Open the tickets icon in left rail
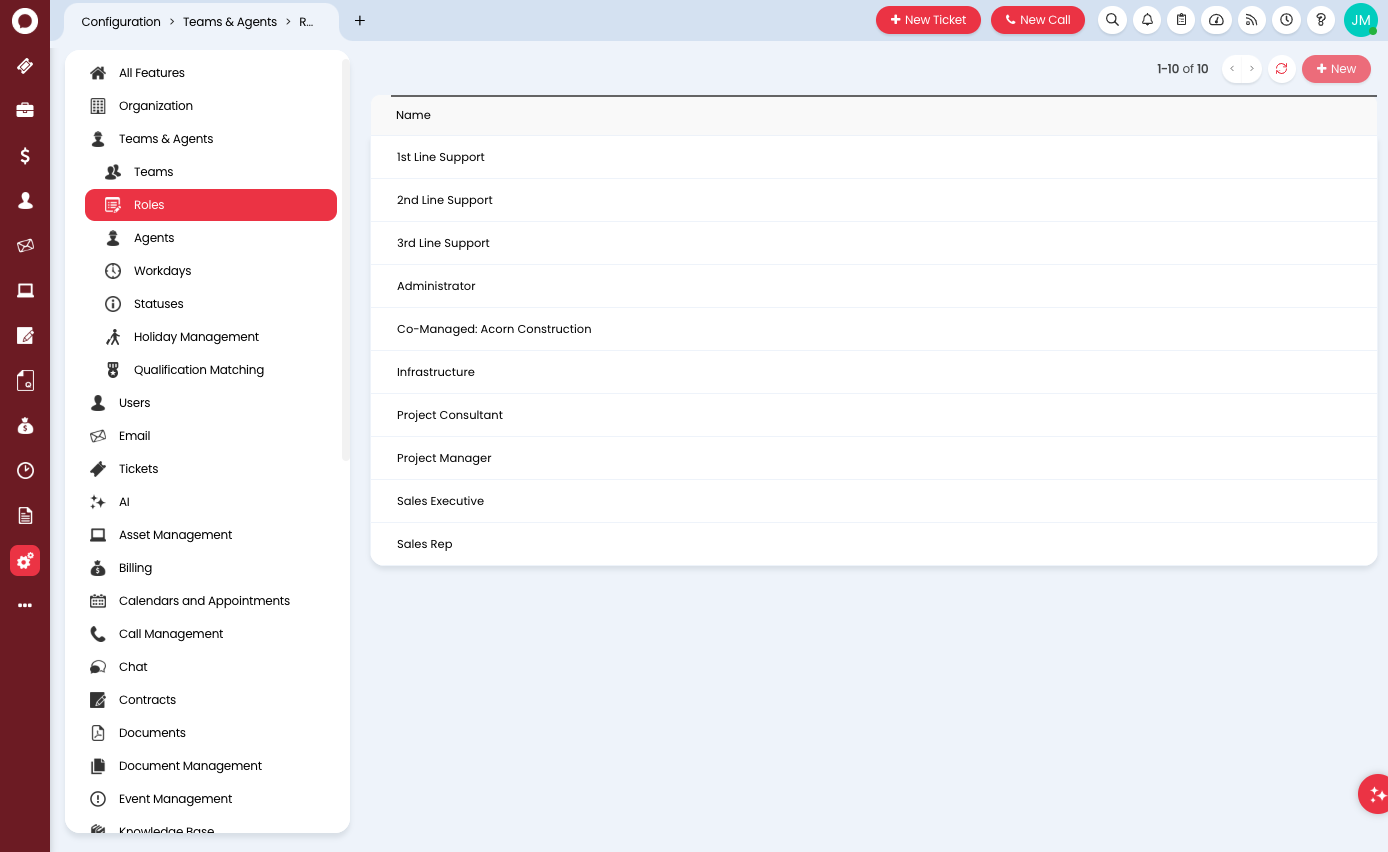This screenshot has height=852, width=1388. tap(25, 66)
